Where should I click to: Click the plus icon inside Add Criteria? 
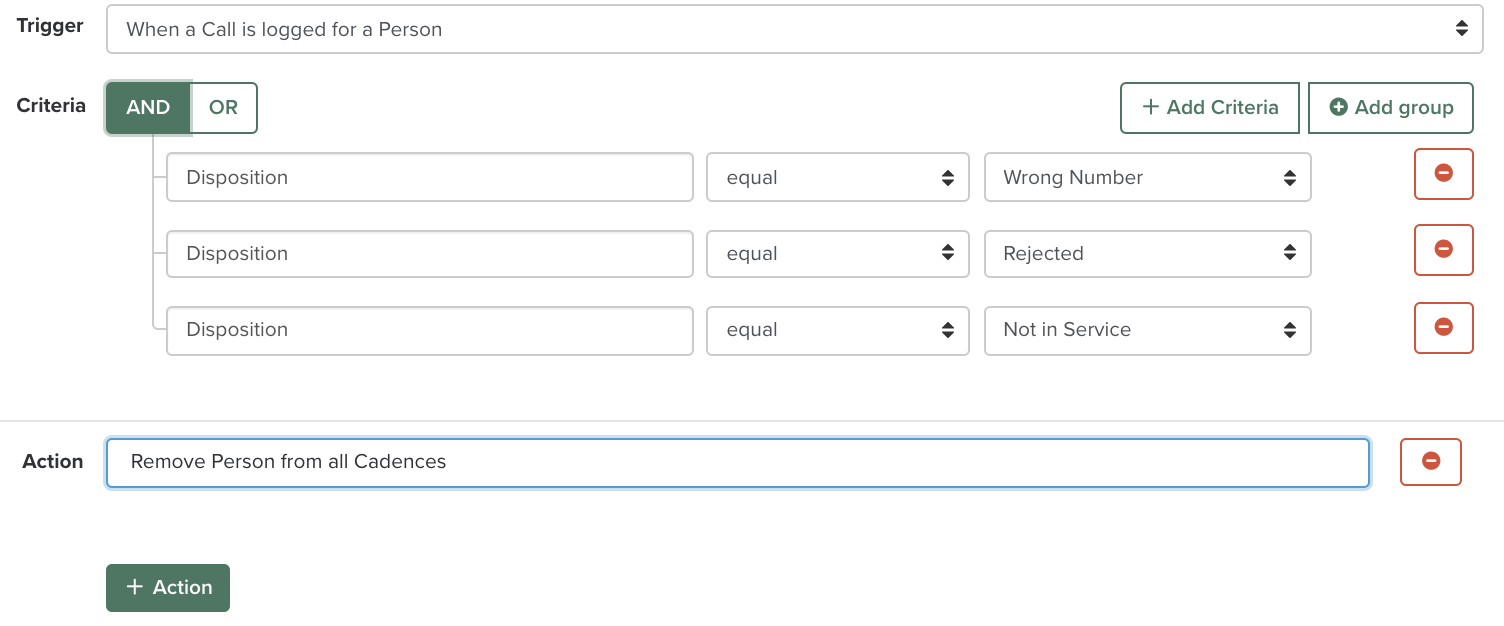click(1150, 107)
